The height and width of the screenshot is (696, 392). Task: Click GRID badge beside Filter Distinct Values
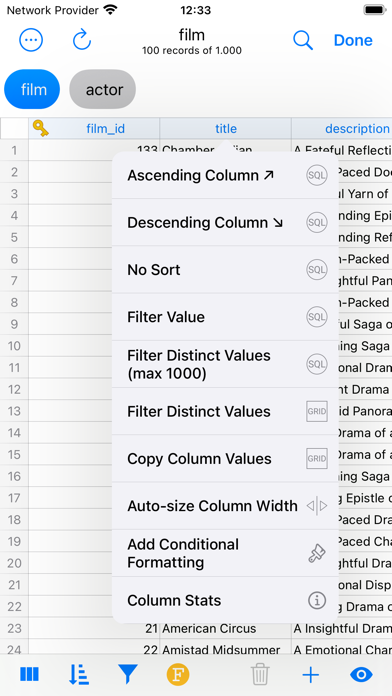(x=317, y=411)
